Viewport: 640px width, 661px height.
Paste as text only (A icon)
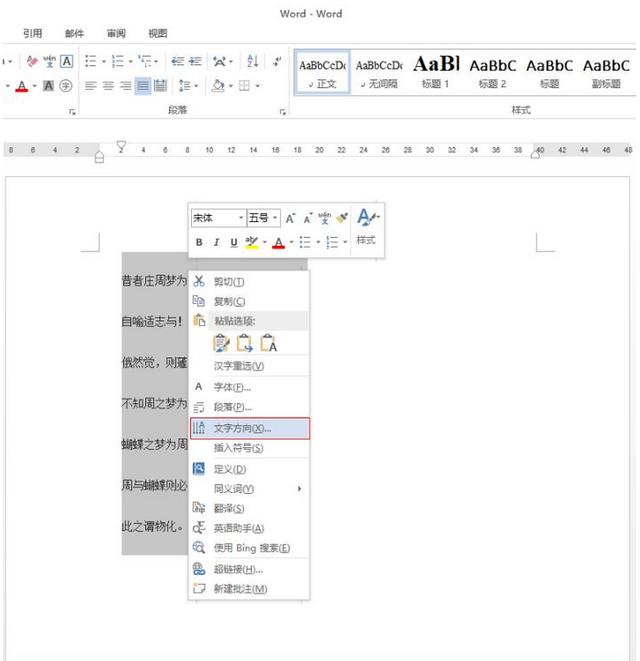[x=268, y=343]
